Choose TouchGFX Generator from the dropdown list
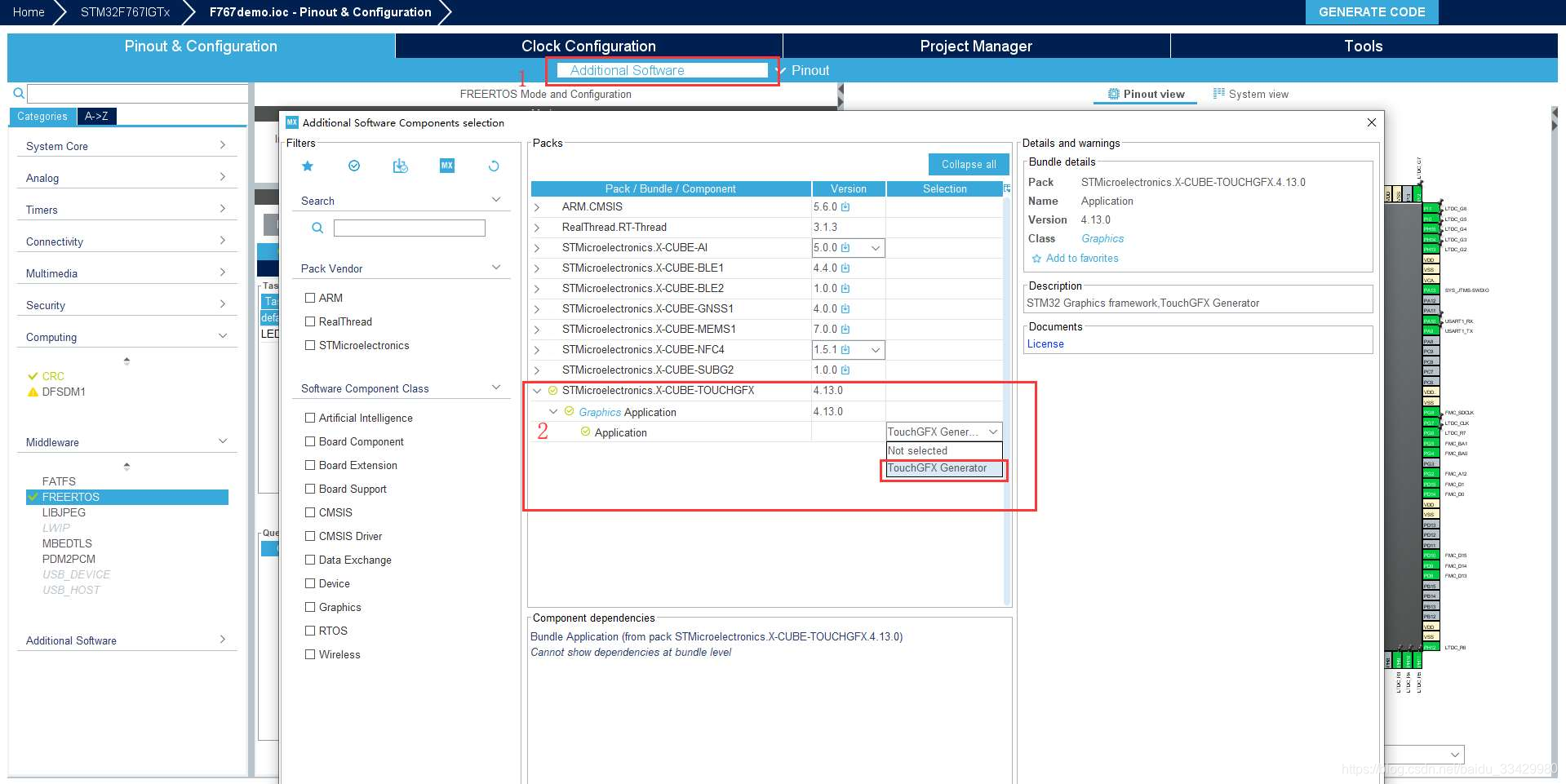 coord(944,468)
